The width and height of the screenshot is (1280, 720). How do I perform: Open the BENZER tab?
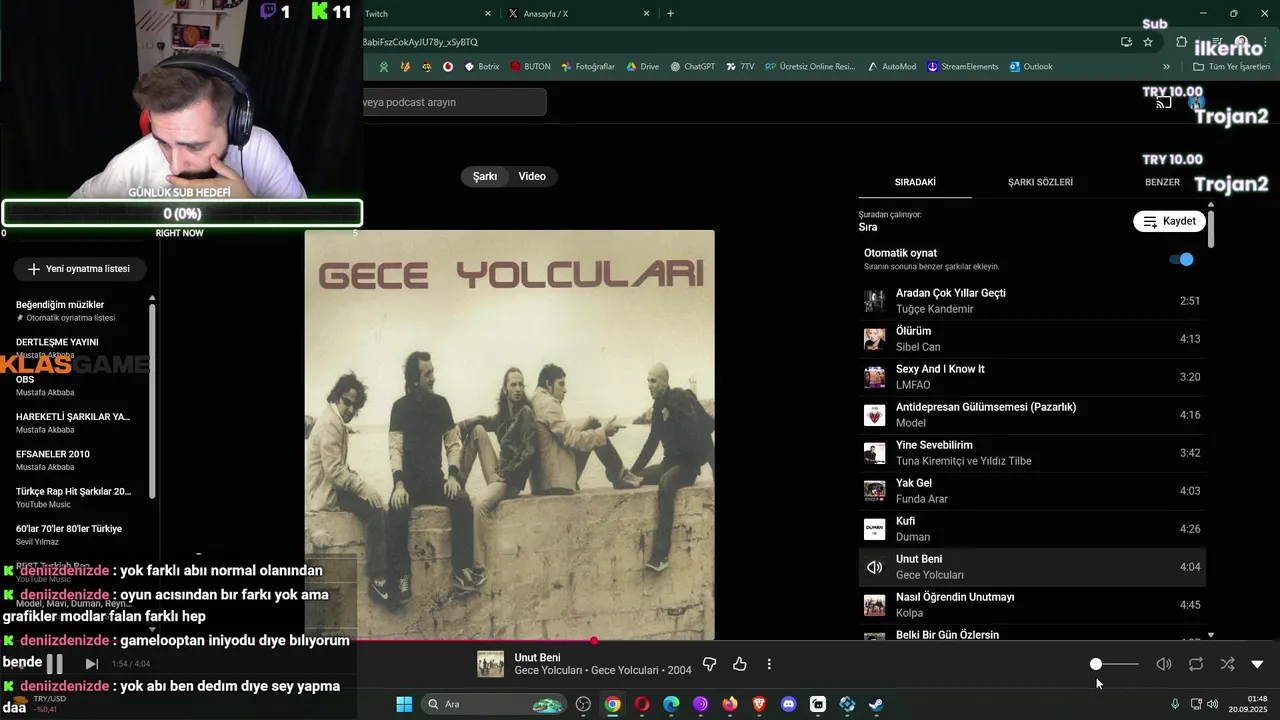coord(1162,182)
